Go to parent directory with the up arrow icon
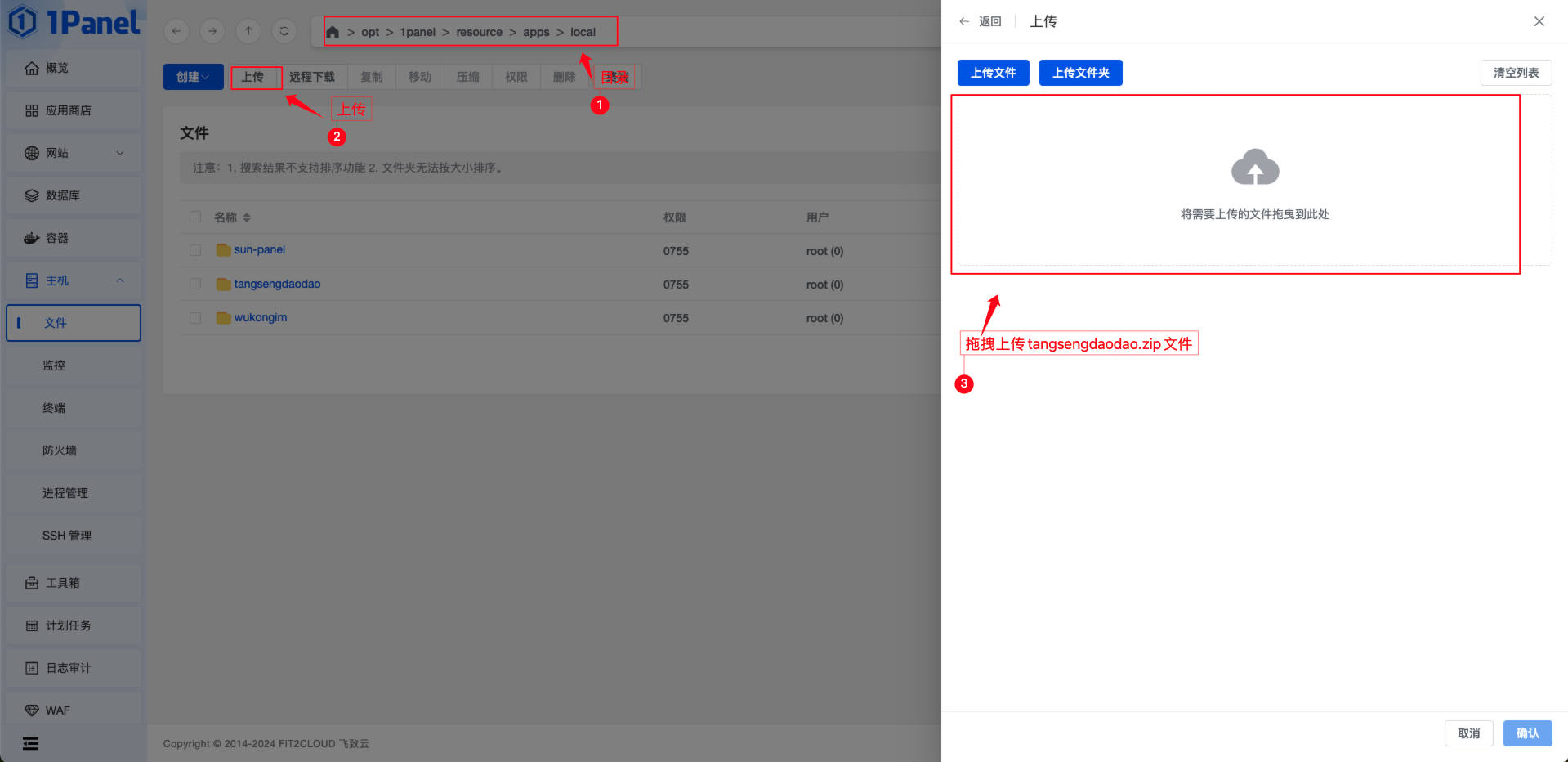1568x762 pixels. point(248,31)
